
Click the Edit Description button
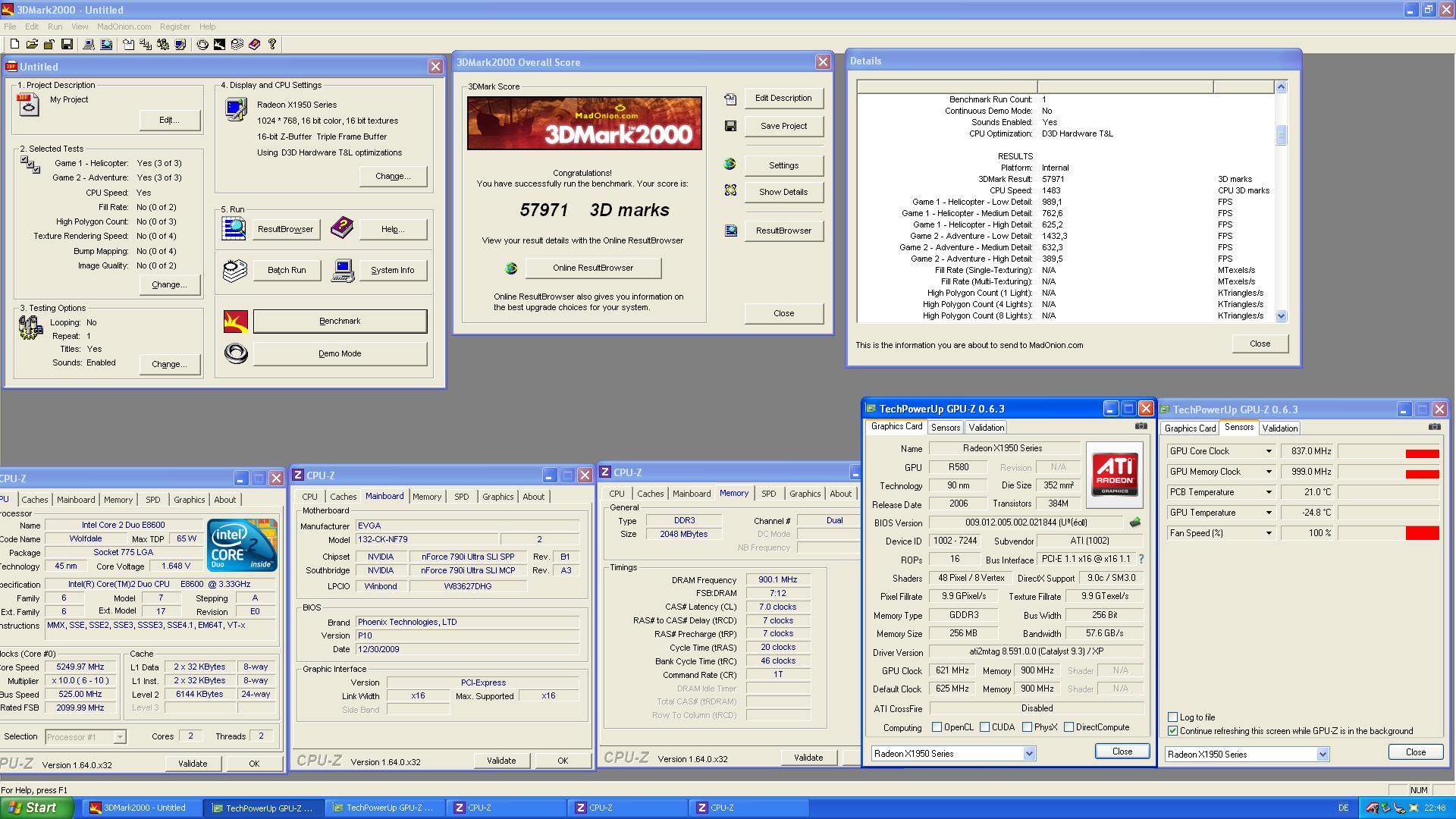tap(783, 98)
